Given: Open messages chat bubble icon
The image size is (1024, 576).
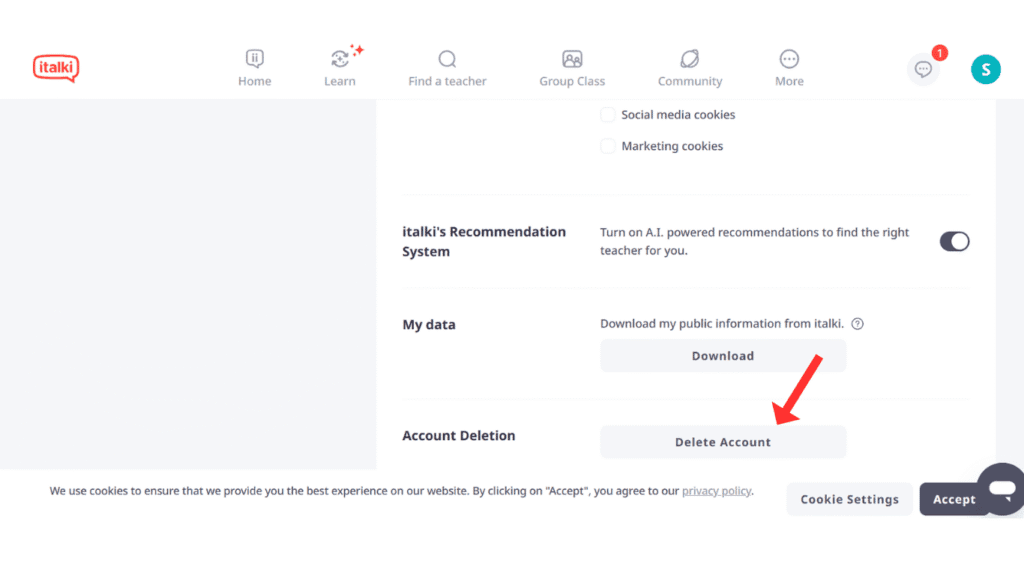Looking at the screenshot, I should click(x=923, y=69).
